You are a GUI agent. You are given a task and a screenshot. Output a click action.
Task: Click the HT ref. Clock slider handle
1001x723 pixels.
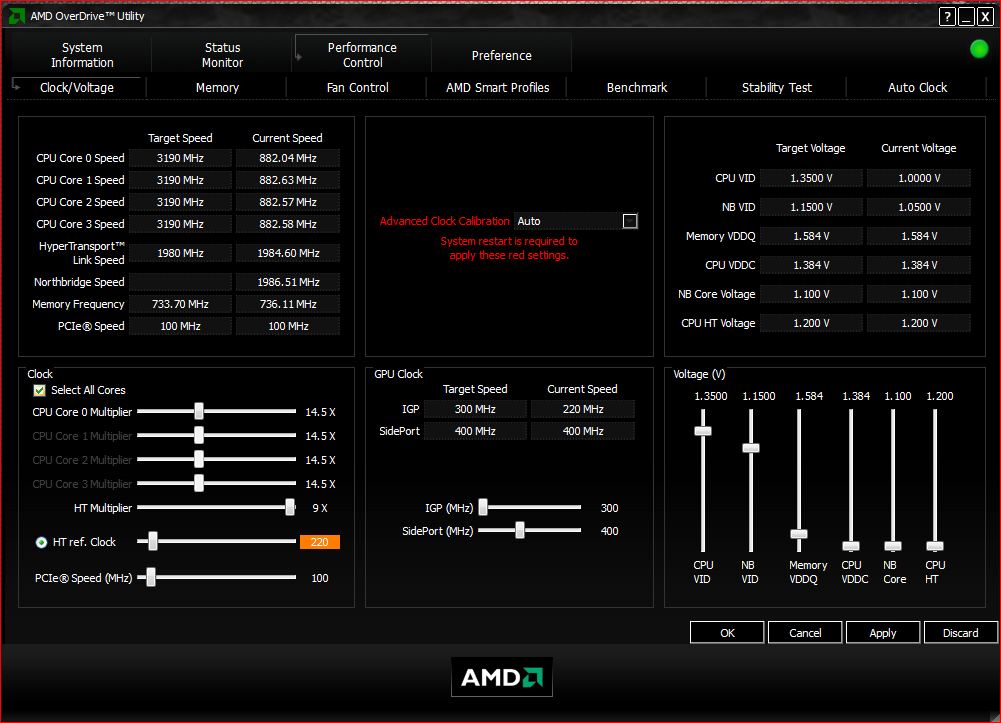153,541
